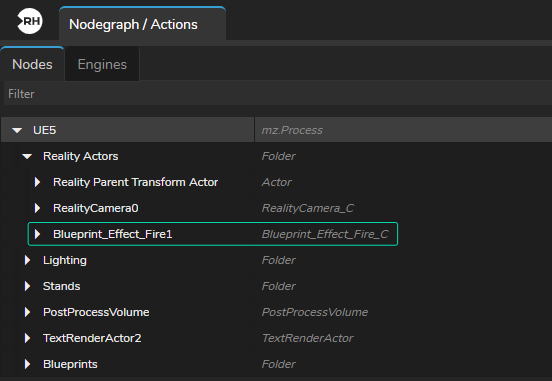Select the Nodes tab
552x381 pixels.
pyautogui.click(x=32, y=64)
